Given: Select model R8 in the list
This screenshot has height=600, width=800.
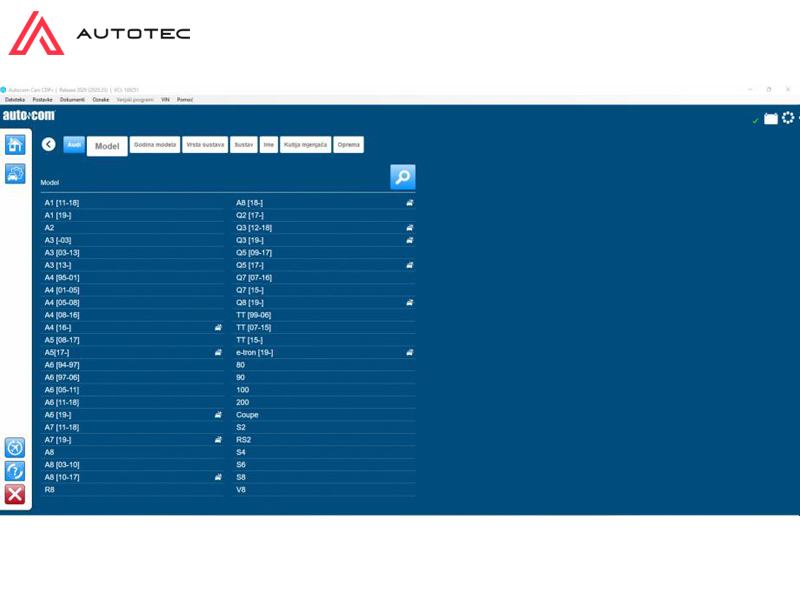Looking at the screenshot, I should point(133,490).
